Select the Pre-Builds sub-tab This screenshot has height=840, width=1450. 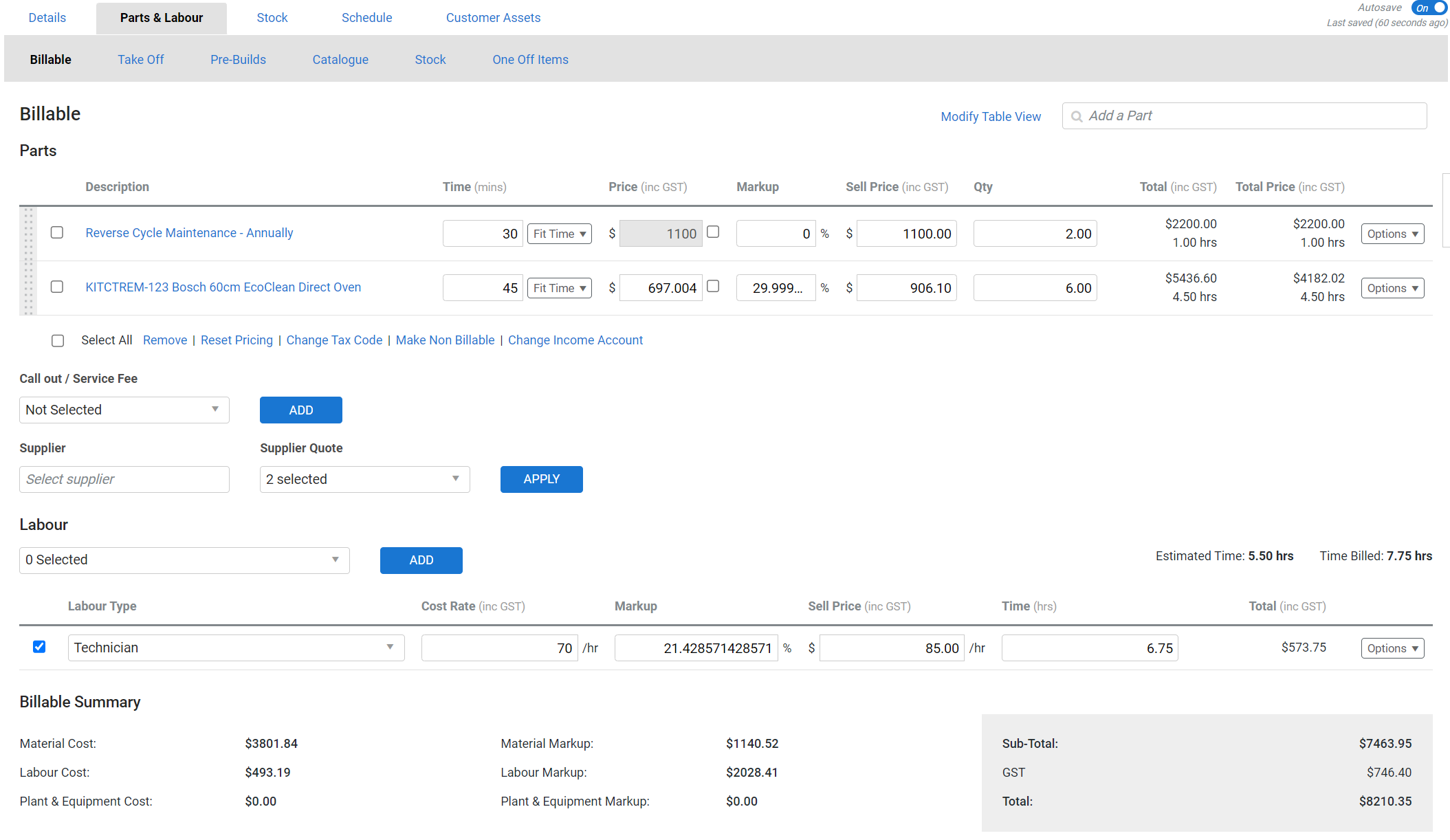(238, 60)
